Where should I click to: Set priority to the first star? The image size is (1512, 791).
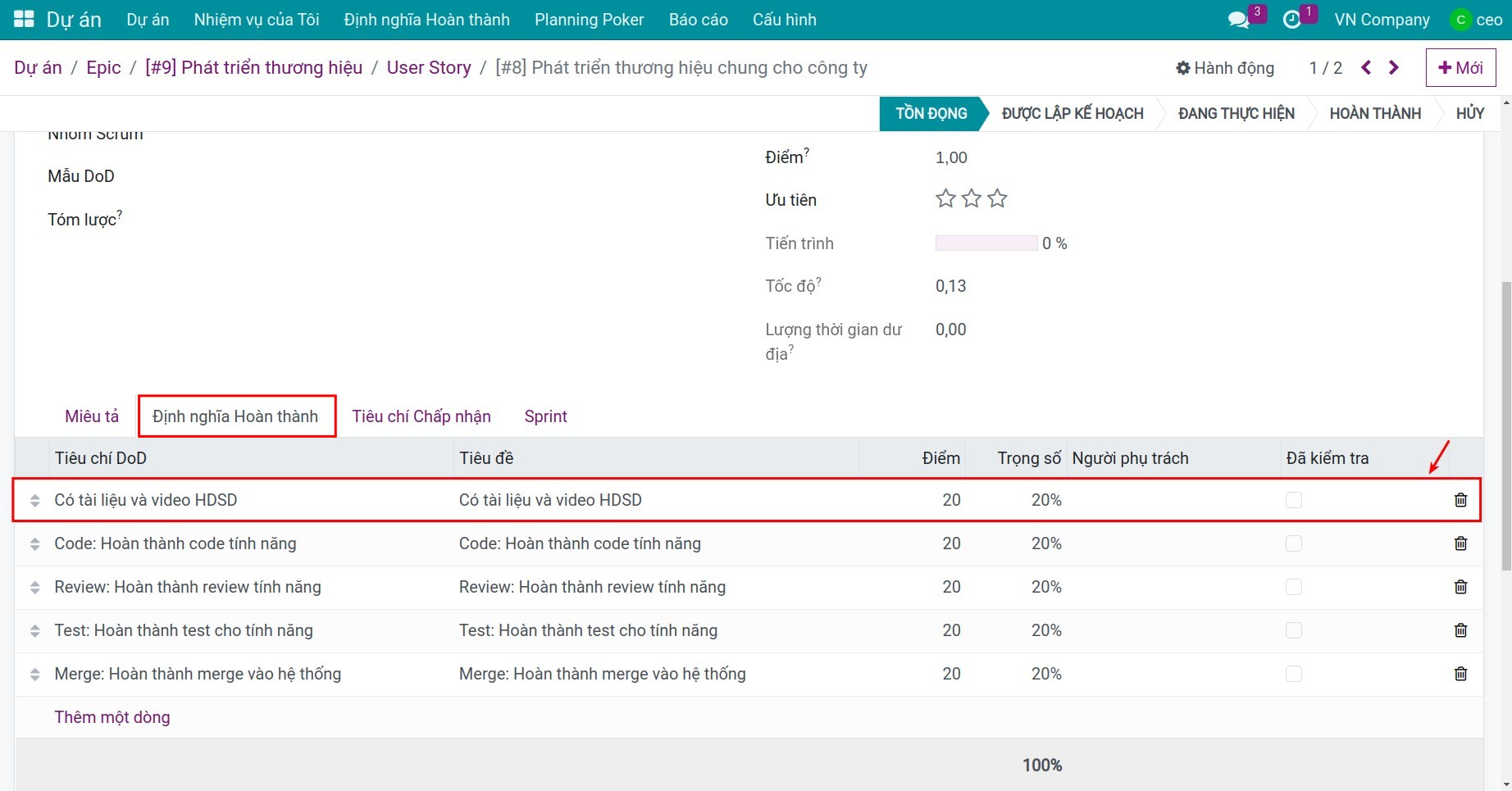945,198
